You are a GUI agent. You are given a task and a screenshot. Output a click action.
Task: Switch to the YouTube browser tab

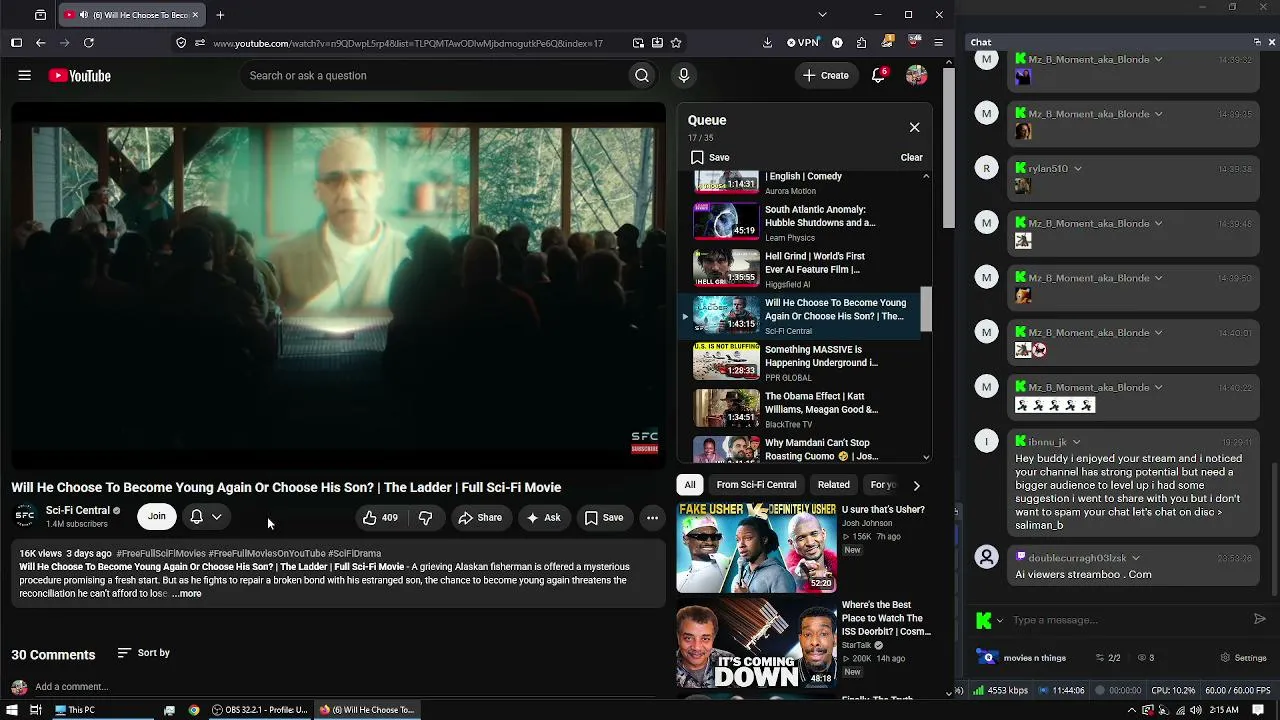click(x=131, y=15)
